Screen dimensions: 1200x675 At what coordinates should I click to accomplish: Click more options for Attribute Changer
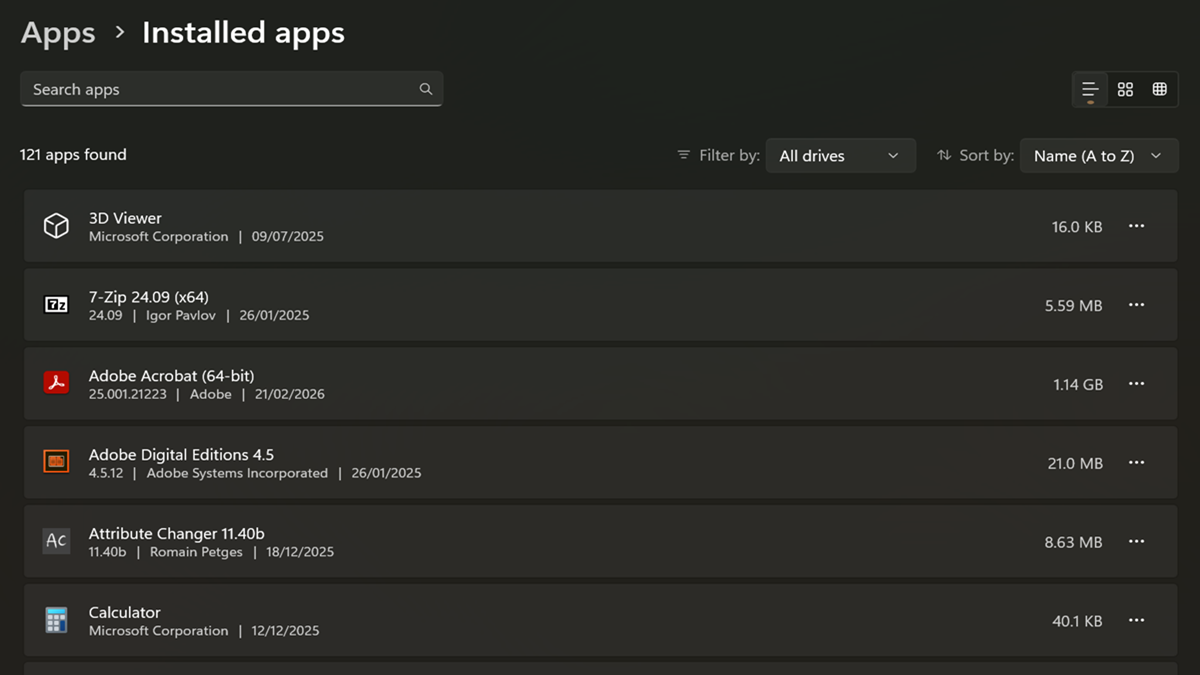tap(1136, 541)
